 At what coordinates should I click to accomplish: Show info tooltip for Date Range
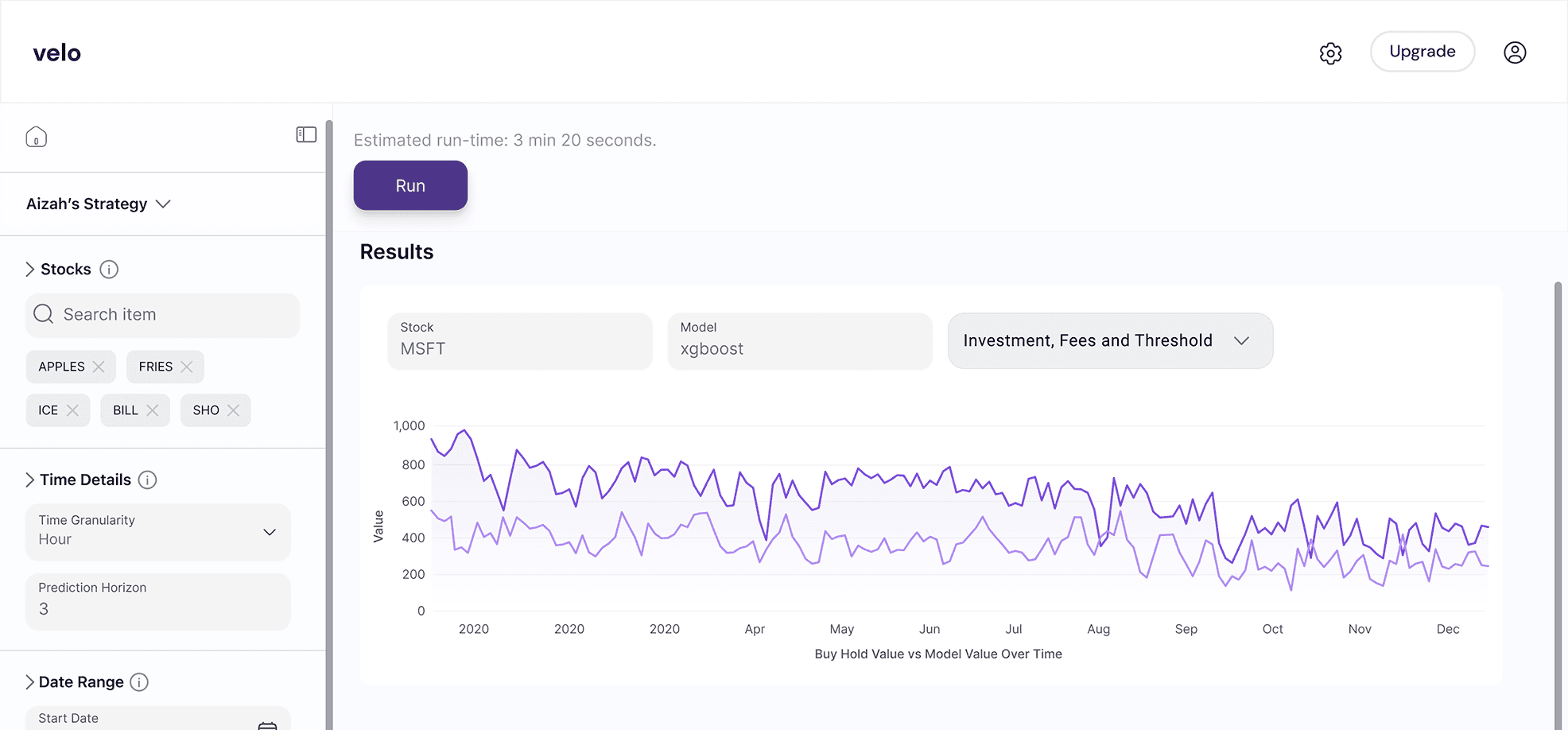pos(139,682)
